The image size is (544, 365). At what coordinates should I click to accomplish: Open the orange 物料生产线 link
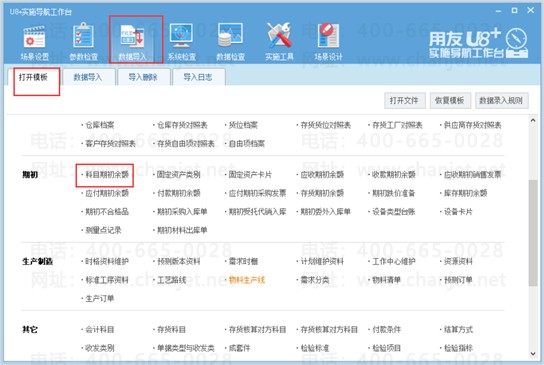(247, 280)
